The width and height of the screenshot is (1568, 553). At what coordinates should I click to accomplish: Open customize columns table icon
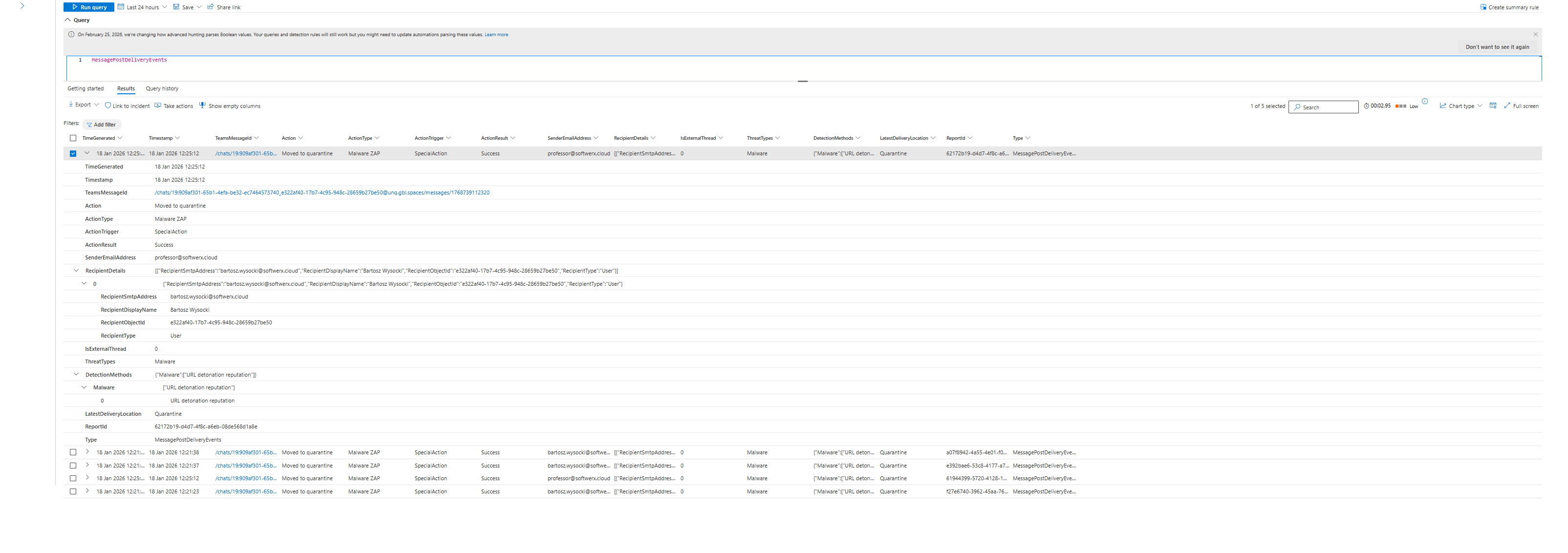coord(1493,106)
